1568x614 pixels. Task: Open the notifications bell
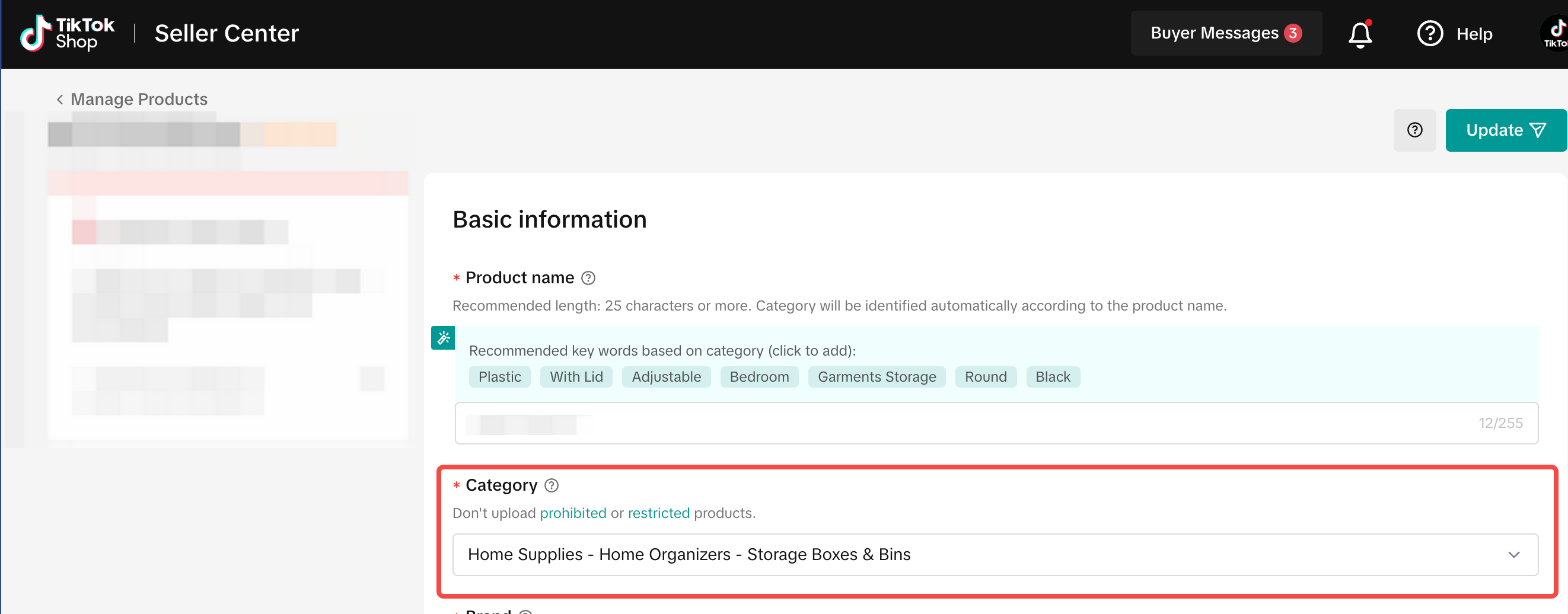[x=1359, y=34]
